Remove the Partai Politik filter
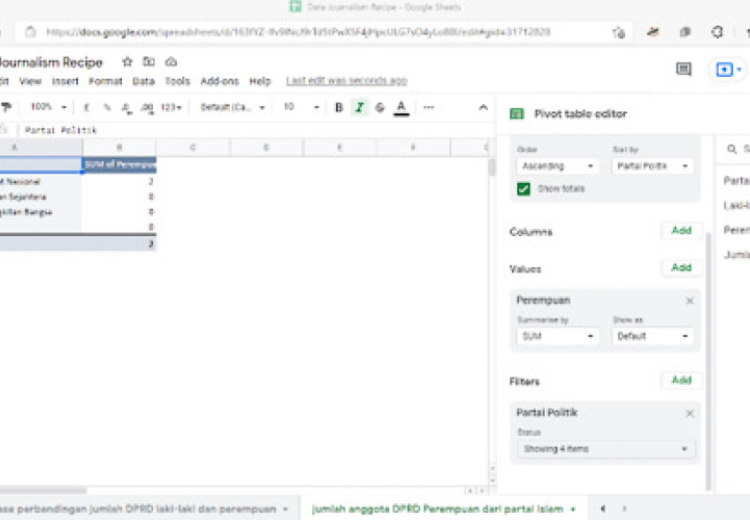This screenshot has height=520, width=750. (689, 413)
